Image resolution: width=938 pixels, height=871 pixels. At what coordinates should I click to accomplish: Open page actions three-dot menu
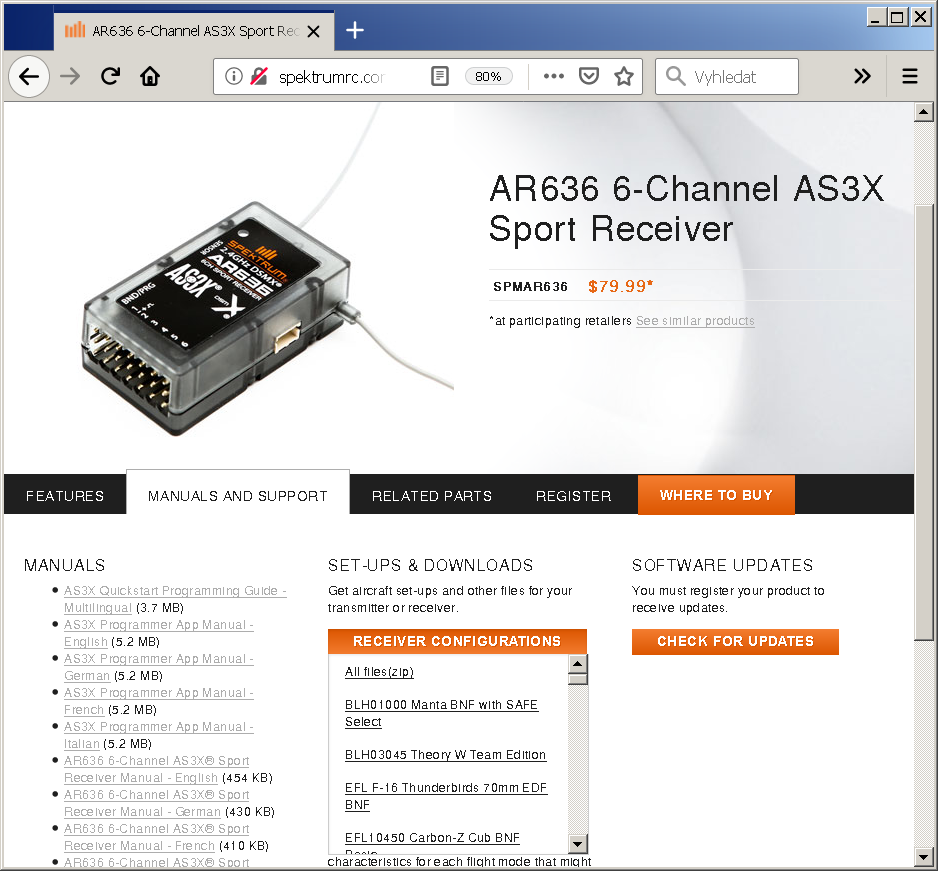pyautogui.click(x=553, y=77)
